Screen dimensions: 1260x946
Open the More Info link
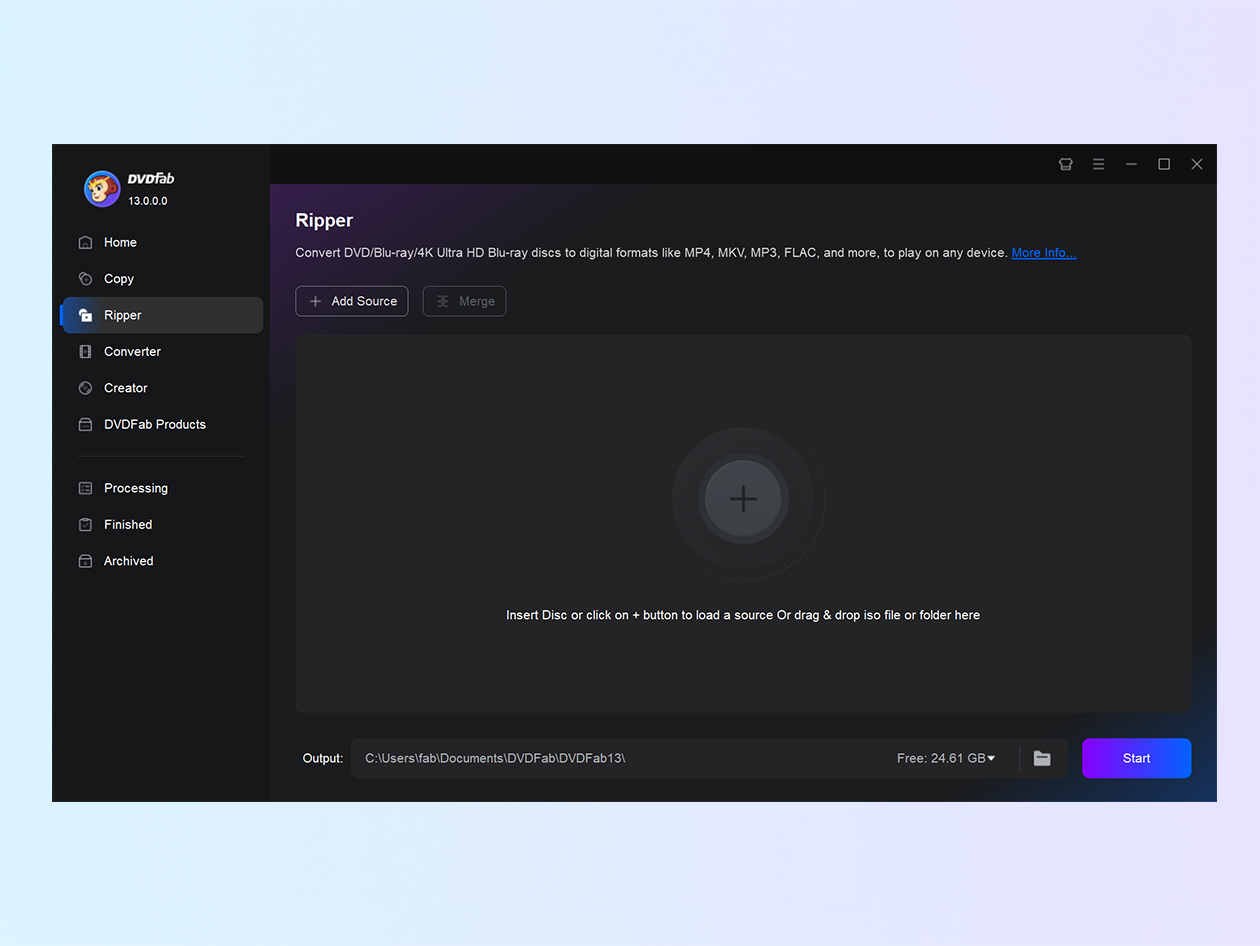click(1043, 253)
